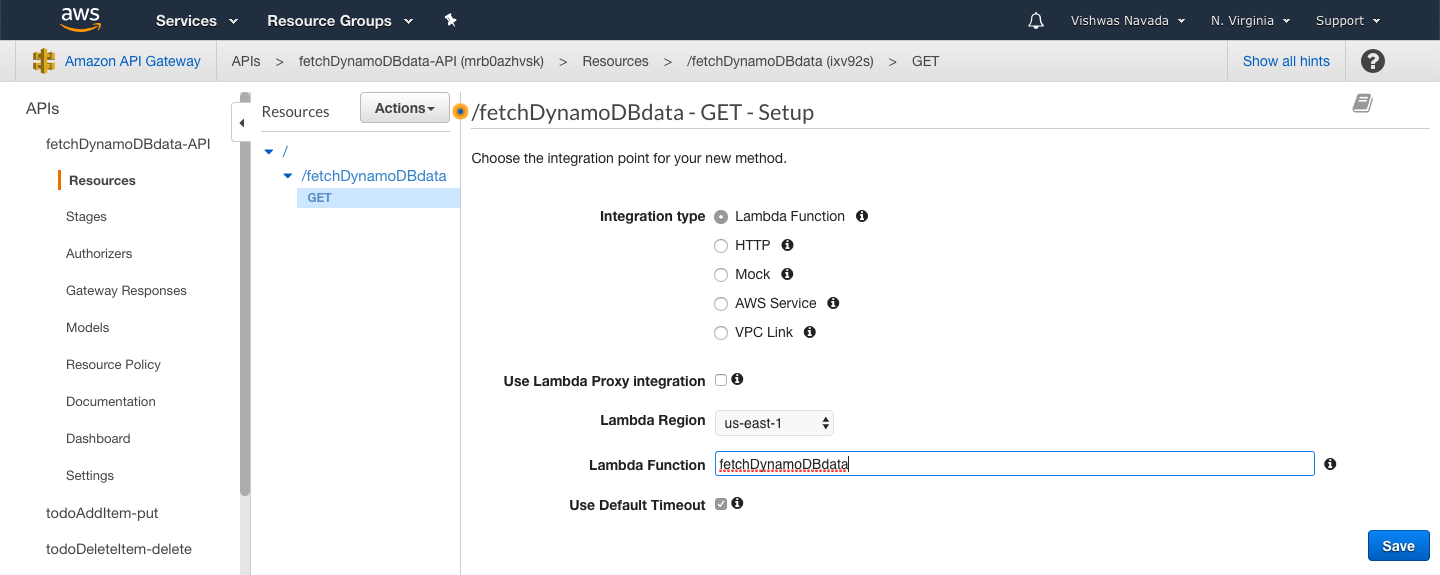
Task: Open Lambda Region us-east-1 select box
Action: click(774, 423)
